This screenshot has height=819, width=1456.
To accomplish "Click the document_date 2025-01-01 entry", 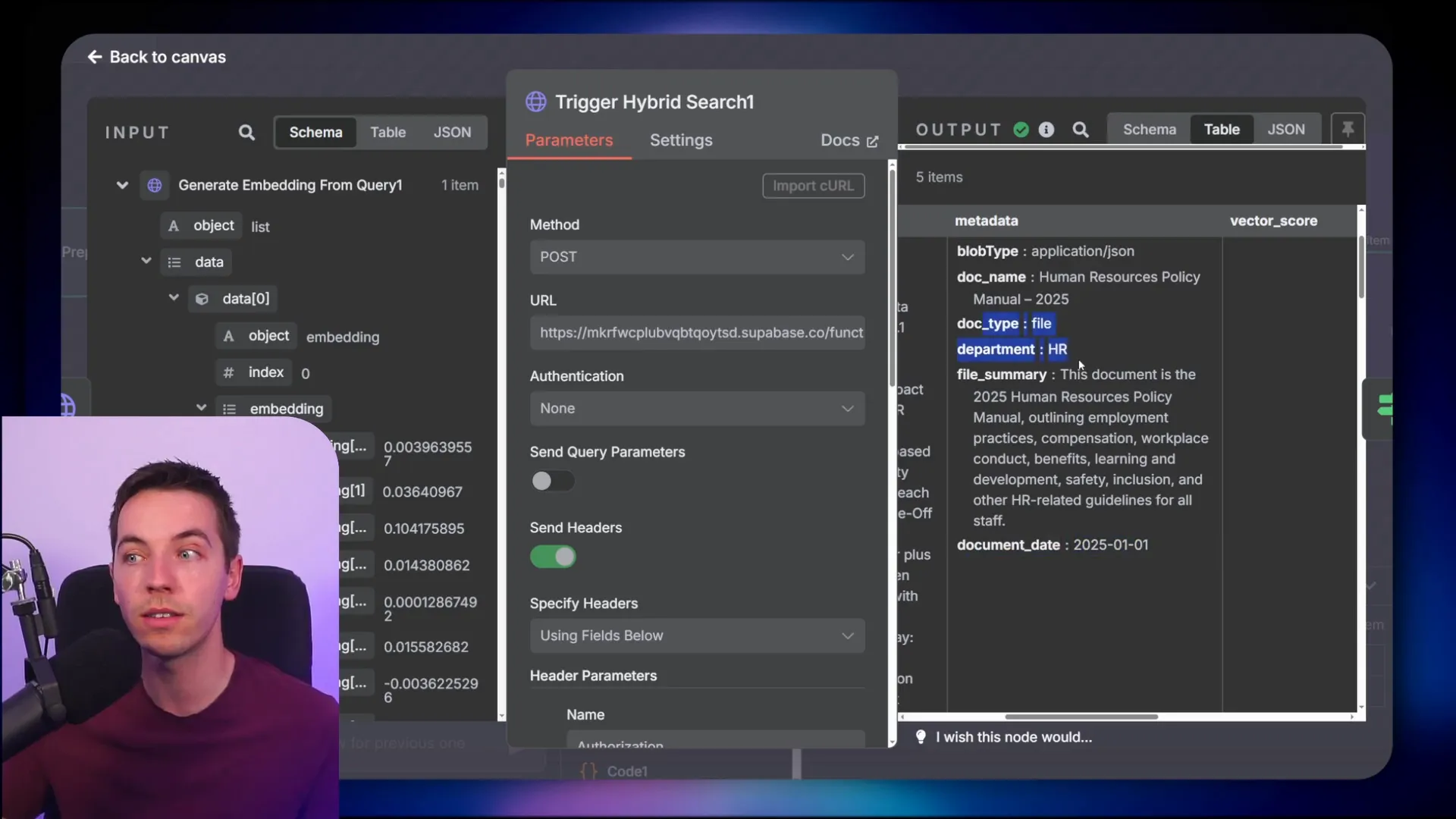I will click(x=1053, y=545).
